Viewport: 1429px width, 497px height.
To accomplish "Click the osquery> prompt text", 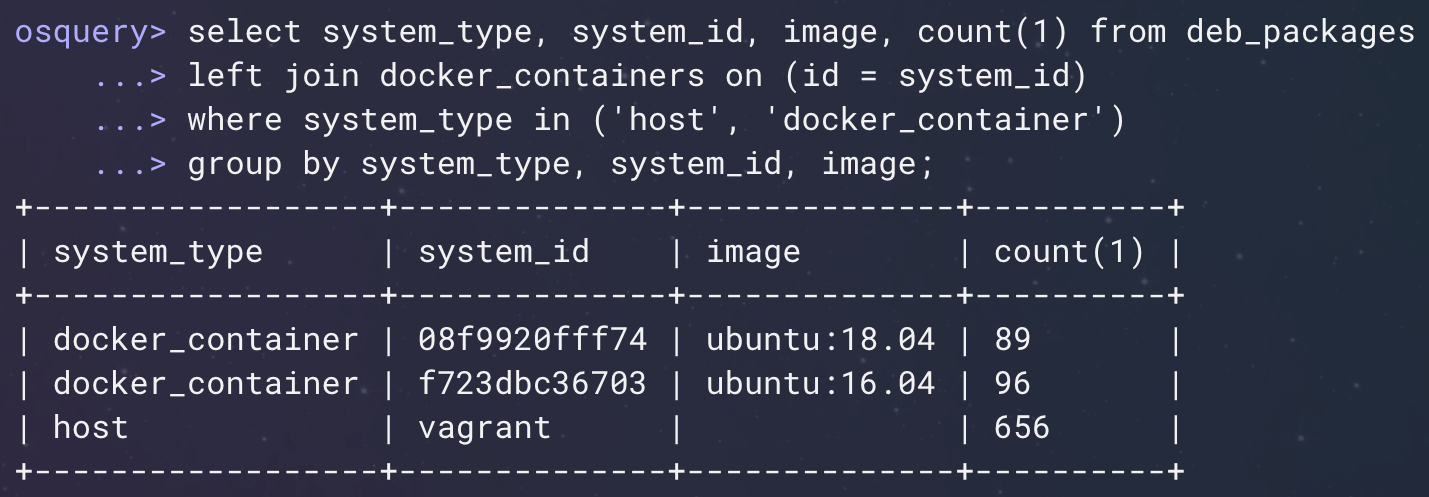I will (x=91, y=33).
